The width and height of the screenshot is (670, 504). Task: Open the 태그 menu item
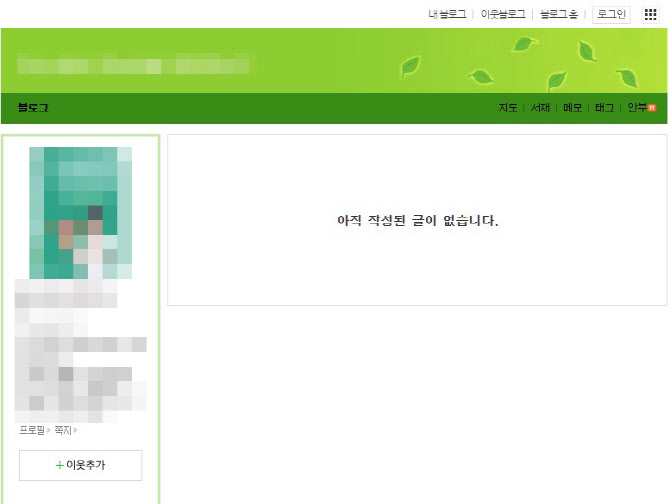coord(604,108)
